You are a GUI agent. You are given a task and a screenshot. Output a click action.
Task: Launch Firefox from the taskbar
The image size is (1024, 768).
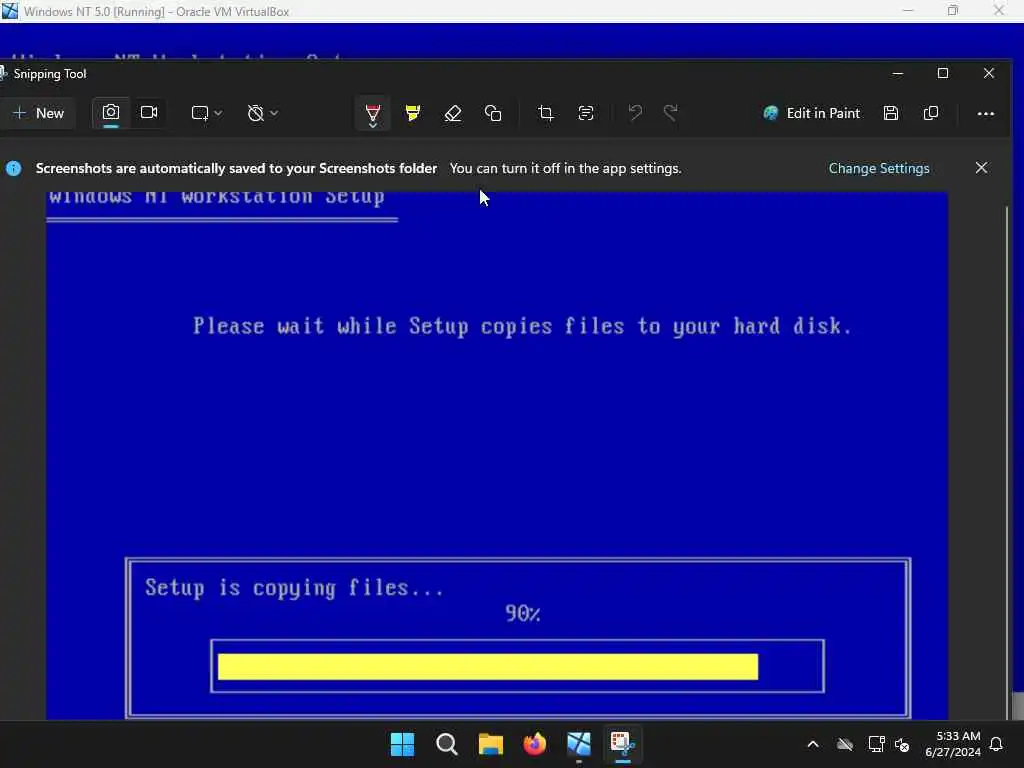coord(535,744)
